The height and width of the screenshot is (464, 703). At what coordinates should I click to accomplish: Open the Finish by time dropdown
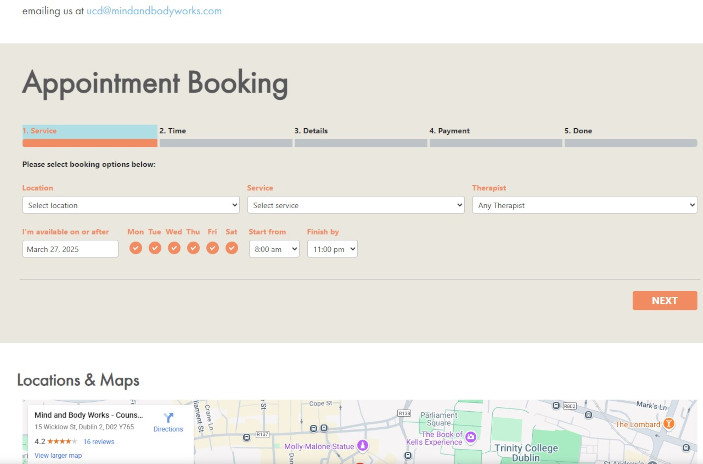tap(332, 249)
